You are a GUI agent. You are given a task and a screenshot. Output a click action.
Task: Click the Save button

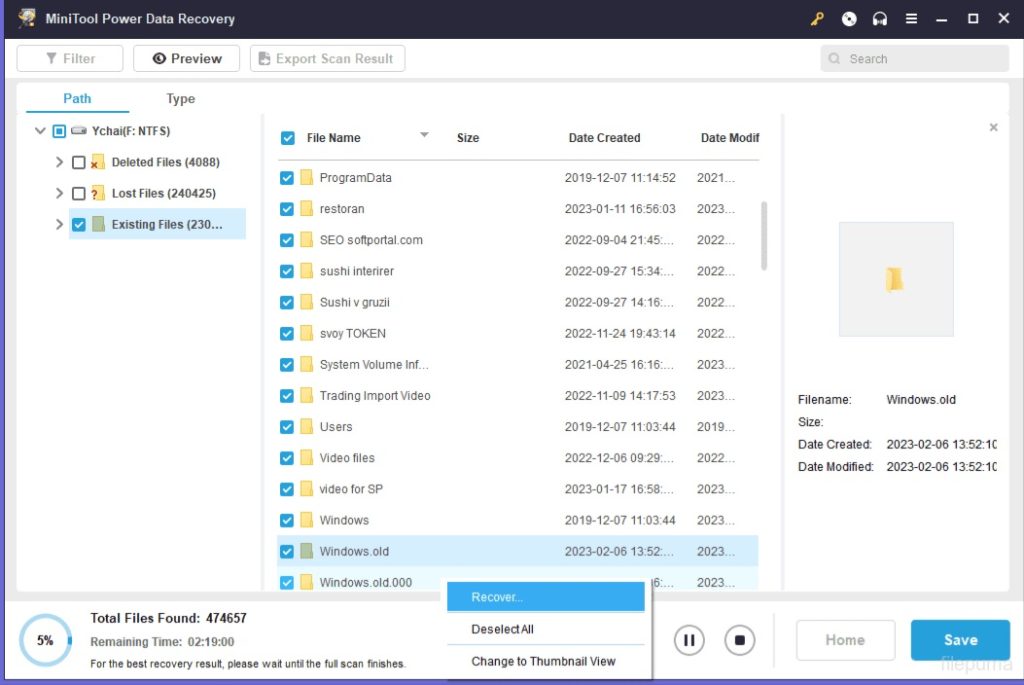(x=960, y=640)
